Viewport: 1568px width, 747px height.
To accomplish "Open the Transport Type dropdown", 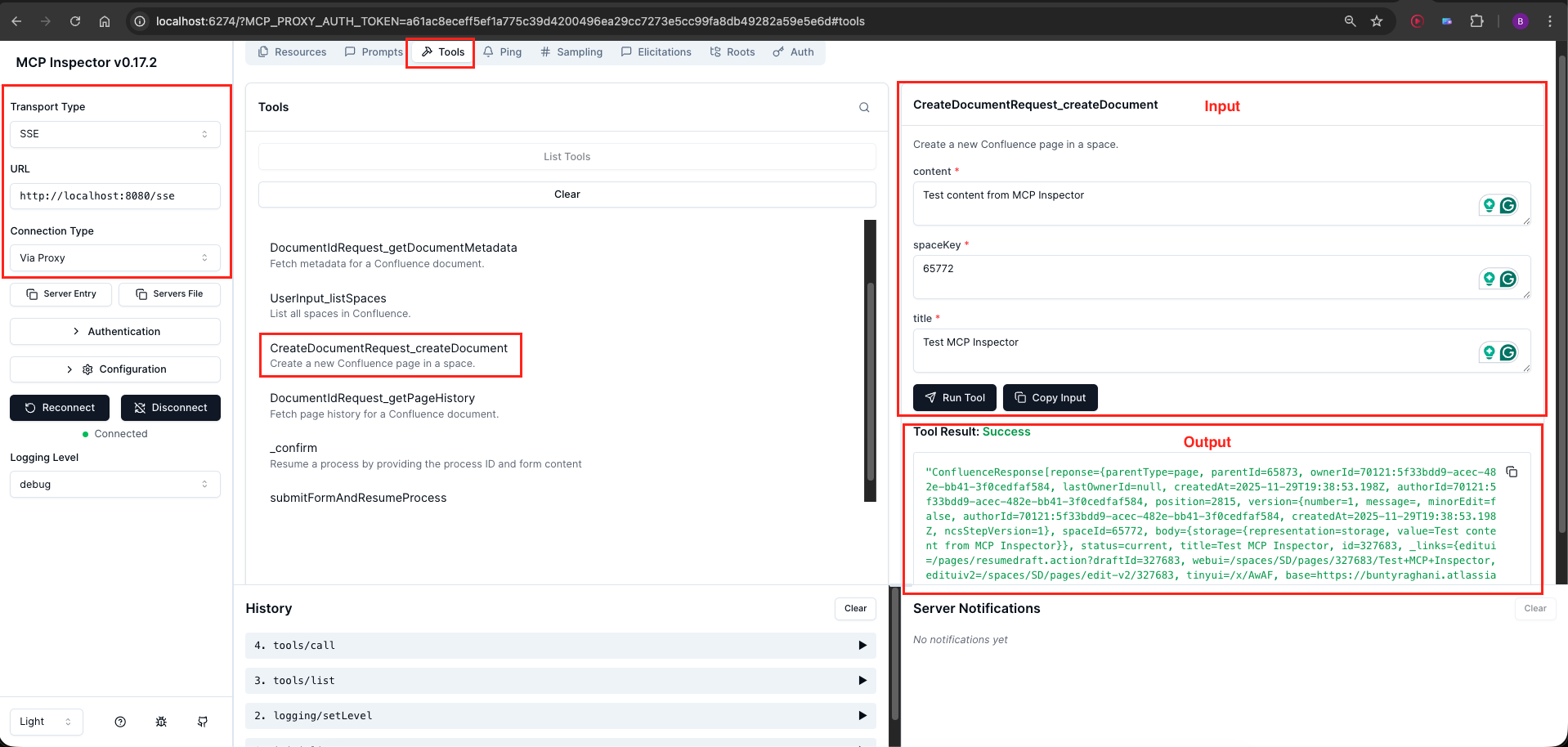I will [x=114, y=133].
